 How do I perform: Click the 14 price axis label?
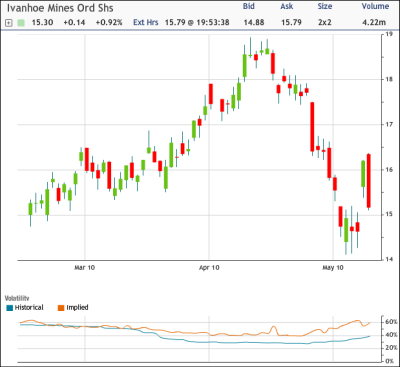click(388, 259)
